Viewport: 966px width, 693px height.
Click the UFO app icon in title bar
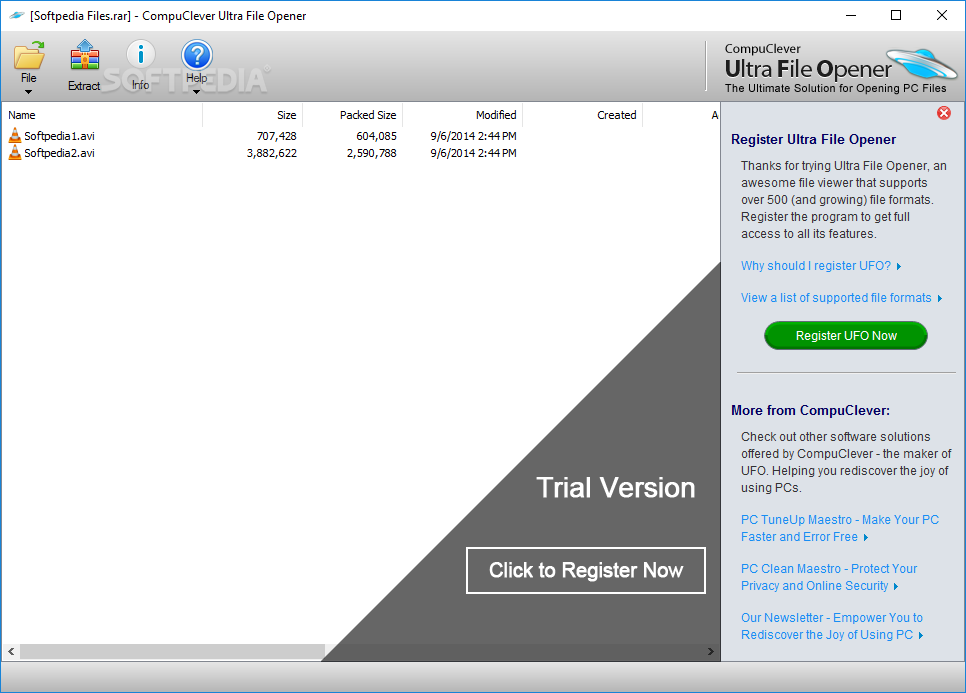[17, 15]
